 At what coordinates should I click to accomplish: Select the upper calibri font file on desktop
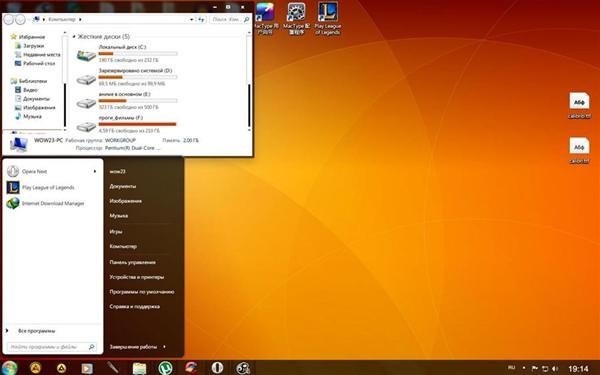pos(579,105)
